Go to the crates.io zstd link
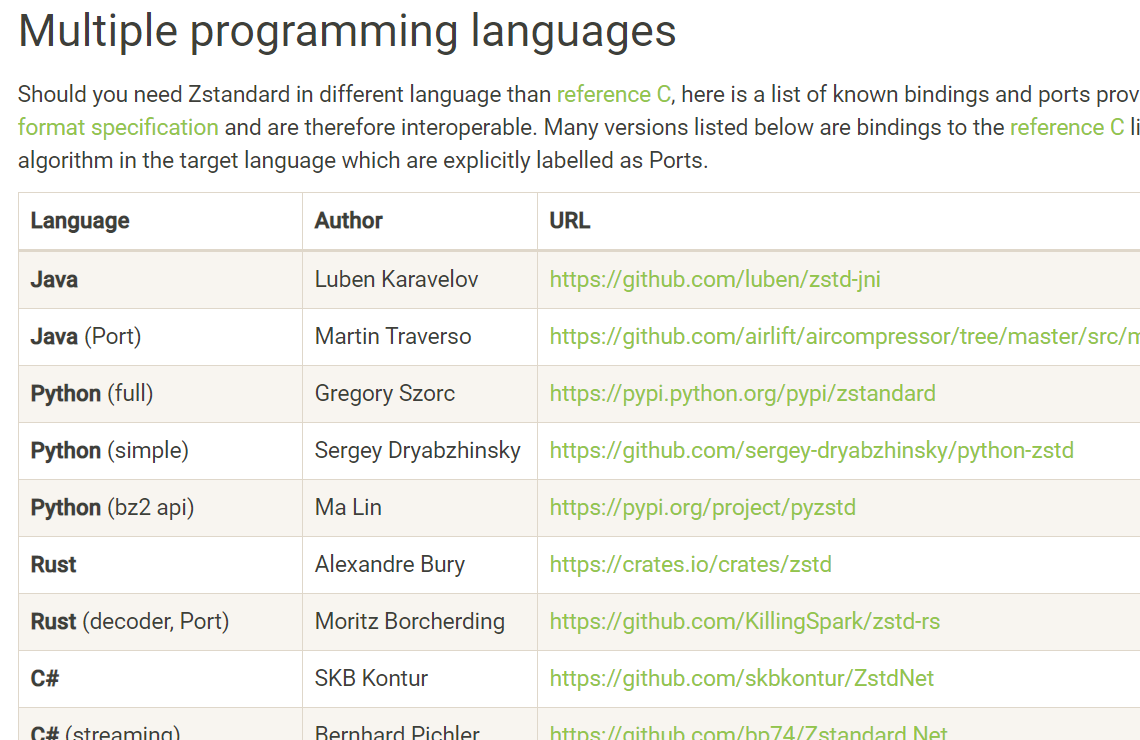The height and width of the screenshot is (740, 1140). tap(690, 565)
